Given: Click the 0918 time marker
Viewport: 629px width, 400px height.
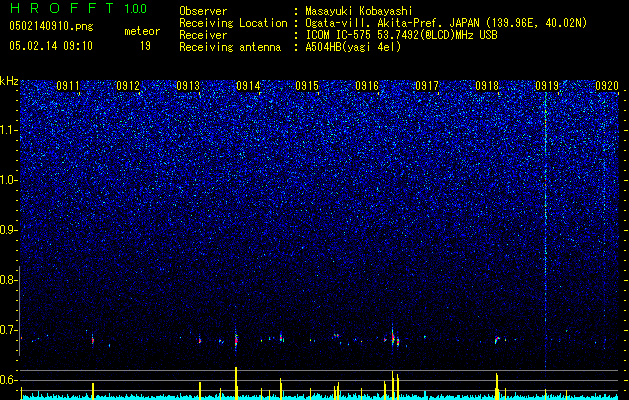Looking at the screenshot, I should click(x=487, y=86).
